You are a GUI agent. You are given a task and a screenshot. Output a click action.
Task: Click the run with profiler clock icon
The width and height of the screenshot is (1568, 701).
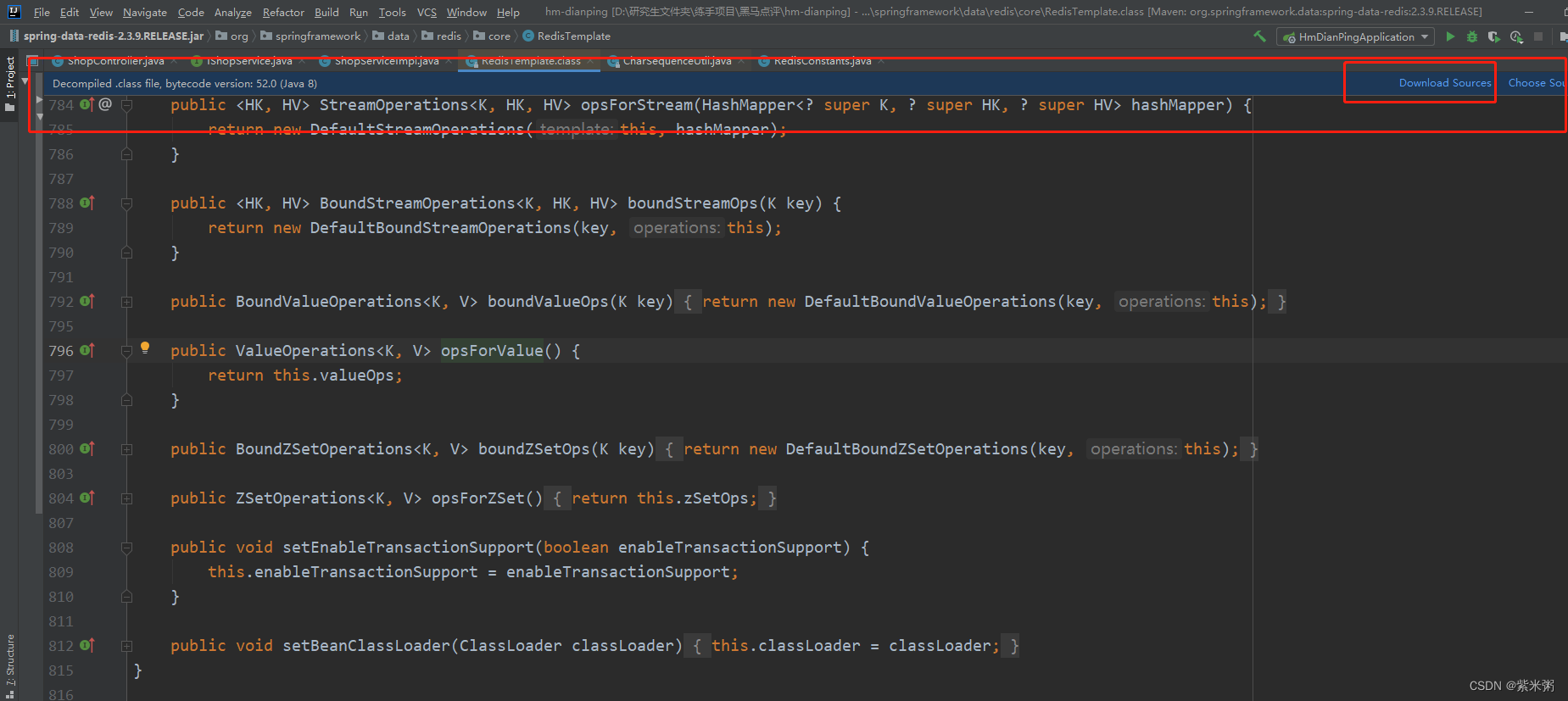point(1516,36)
